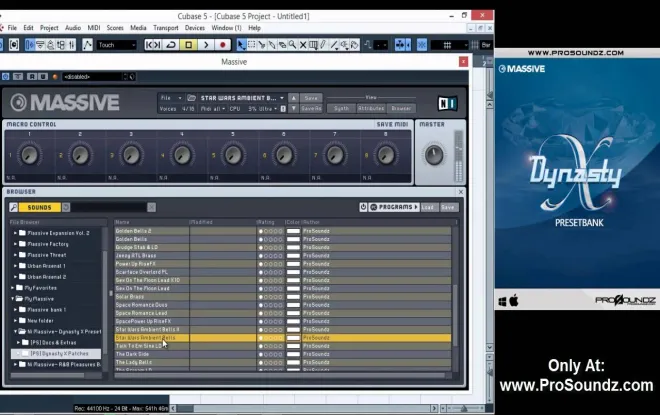The width and height of the screenshot is (660, 415).
Task: Open the disabled preset name field
Action: (93, 77)
